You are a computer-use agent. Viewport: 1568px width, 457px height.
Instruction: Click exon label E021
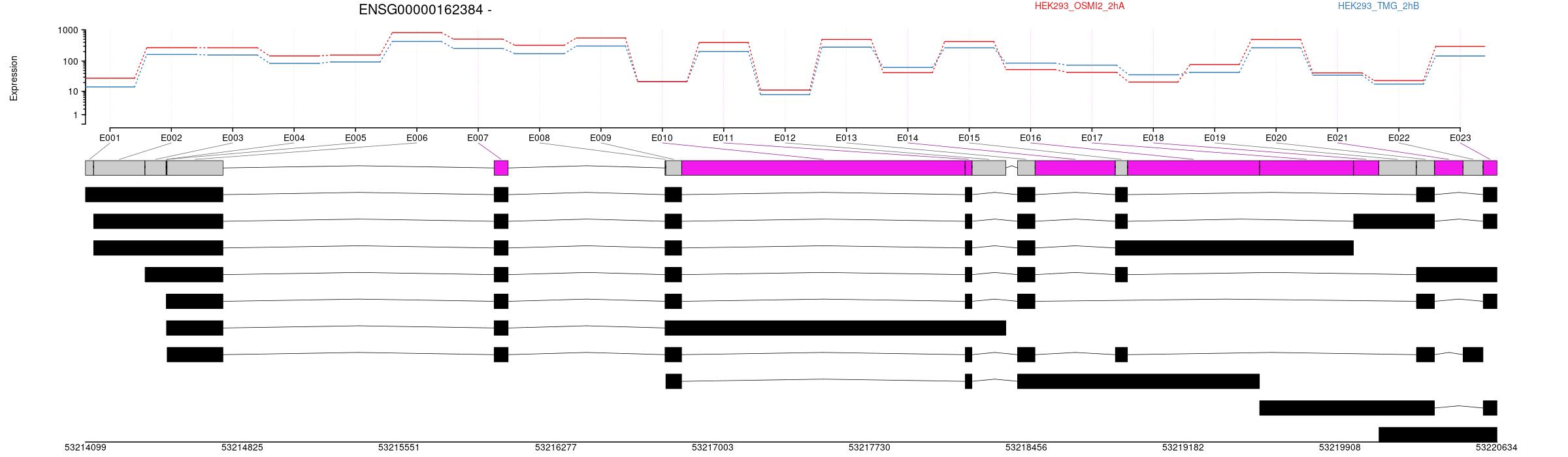1337,138
